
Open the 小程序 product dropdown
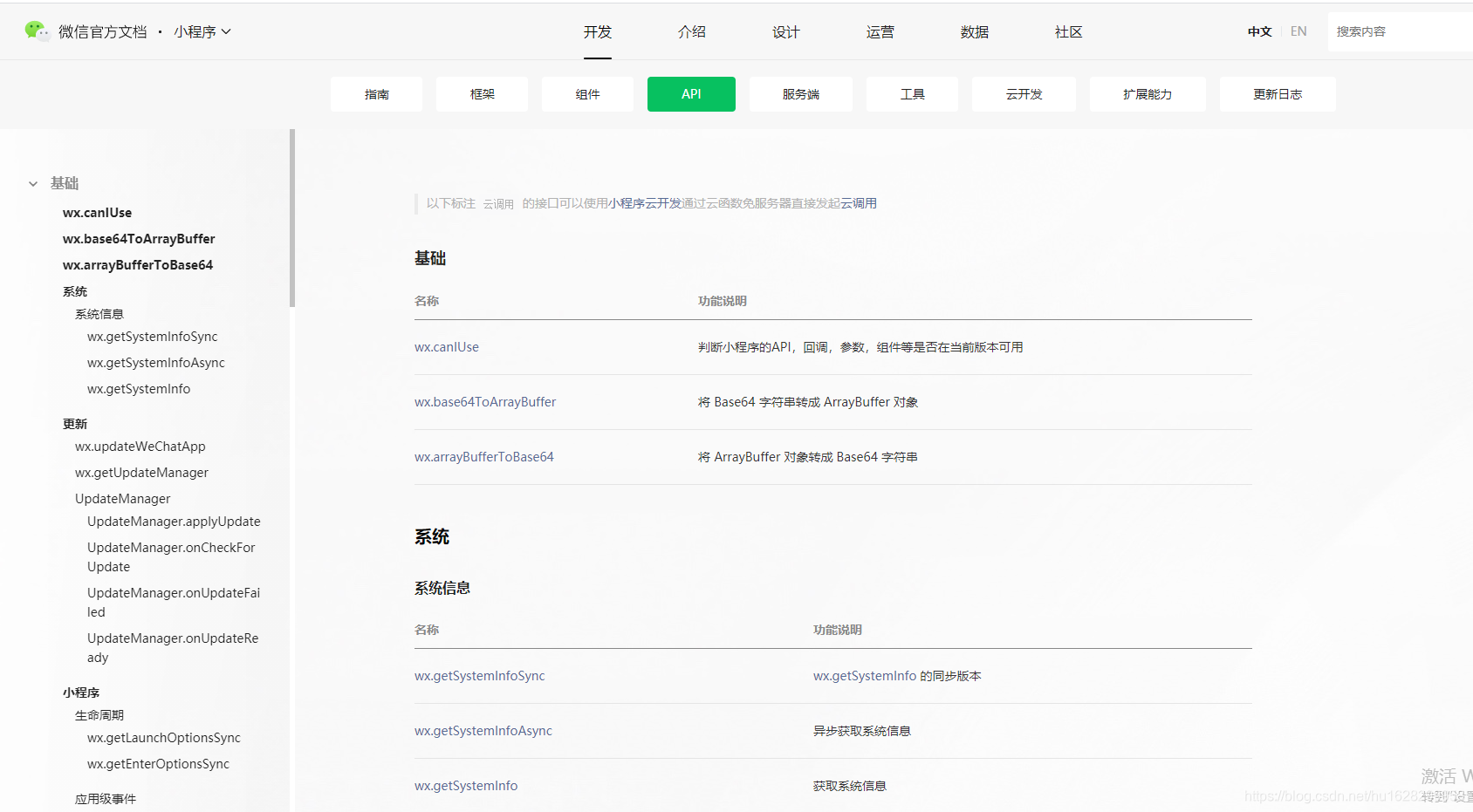pos(202,31)
